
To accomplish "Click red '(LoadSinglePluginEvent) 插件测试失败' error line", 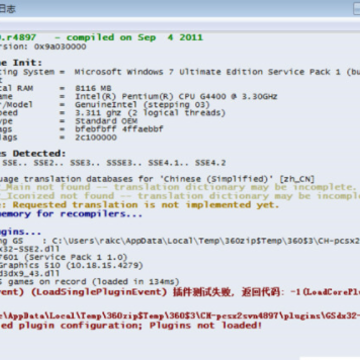I will click(180, 292).
